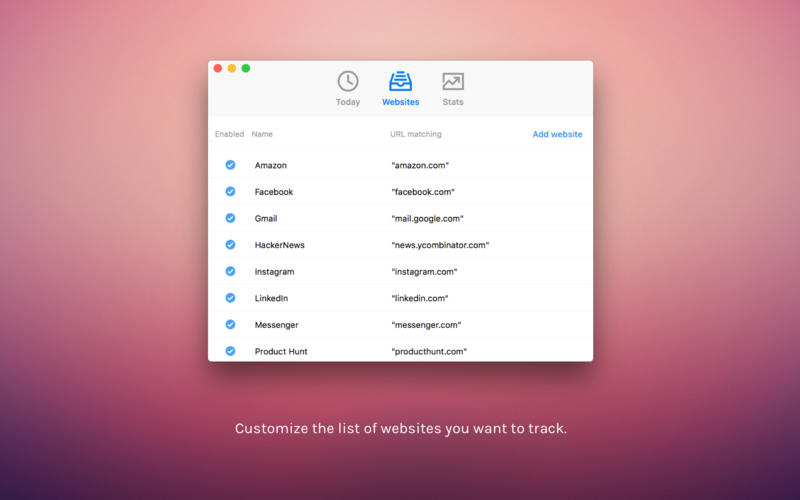Close the window with red button
This screenshot has height=500, width=800.
click(x=218, y=68)
